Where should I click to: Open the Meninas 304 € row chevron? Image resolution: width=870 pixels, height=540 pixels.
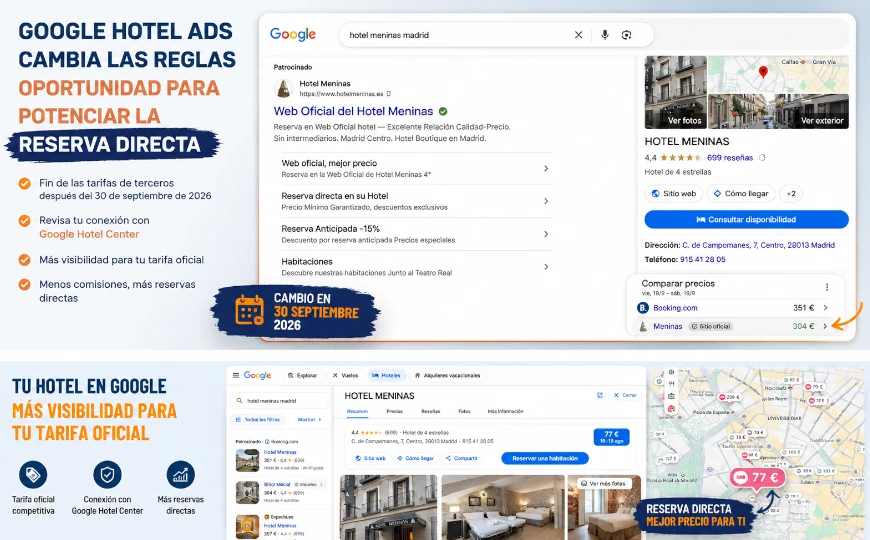[826, 326]
